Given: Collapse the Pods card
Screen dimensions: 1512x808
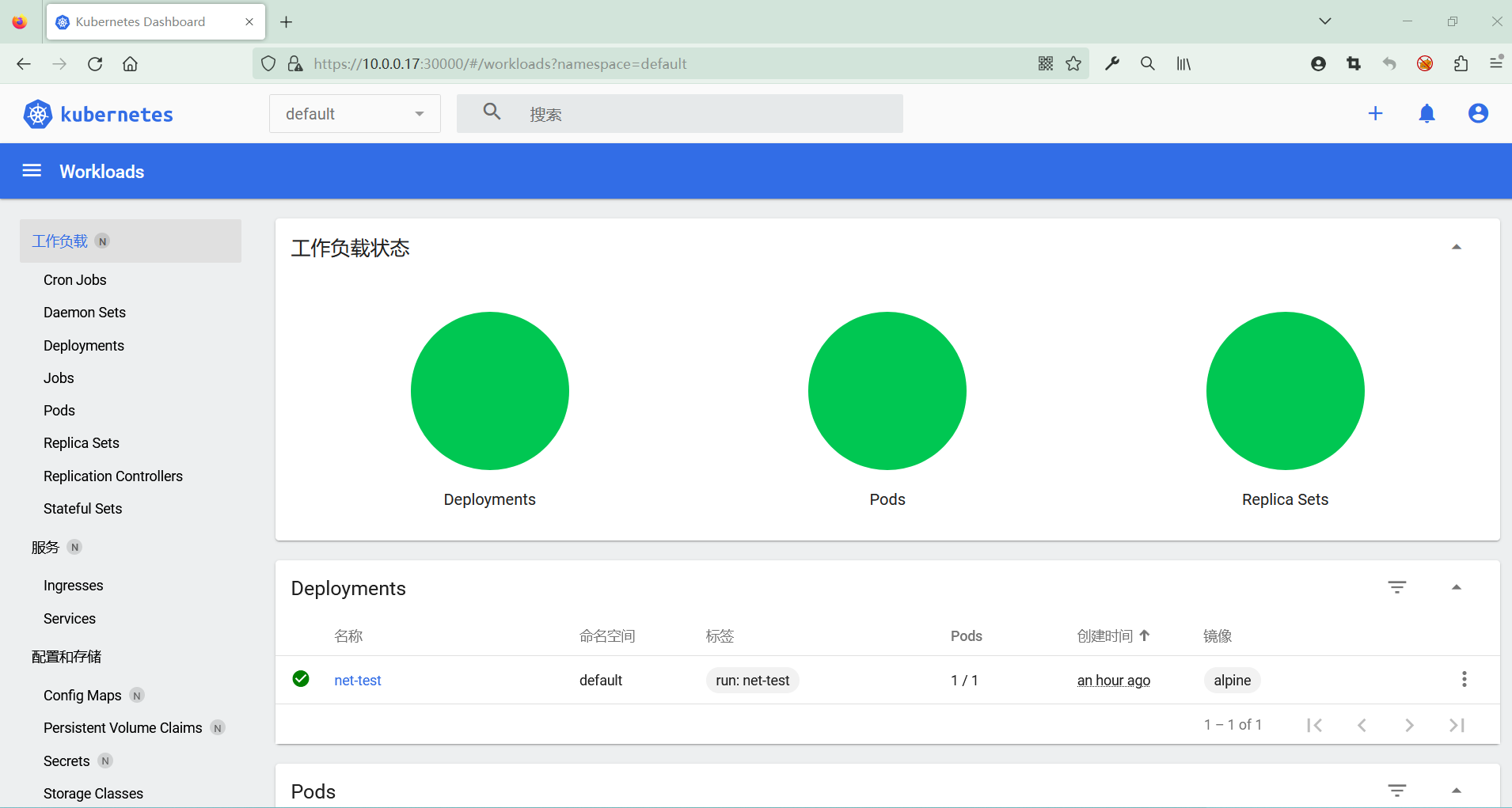Looking at the screenshot, I should tap(1457, 790).
